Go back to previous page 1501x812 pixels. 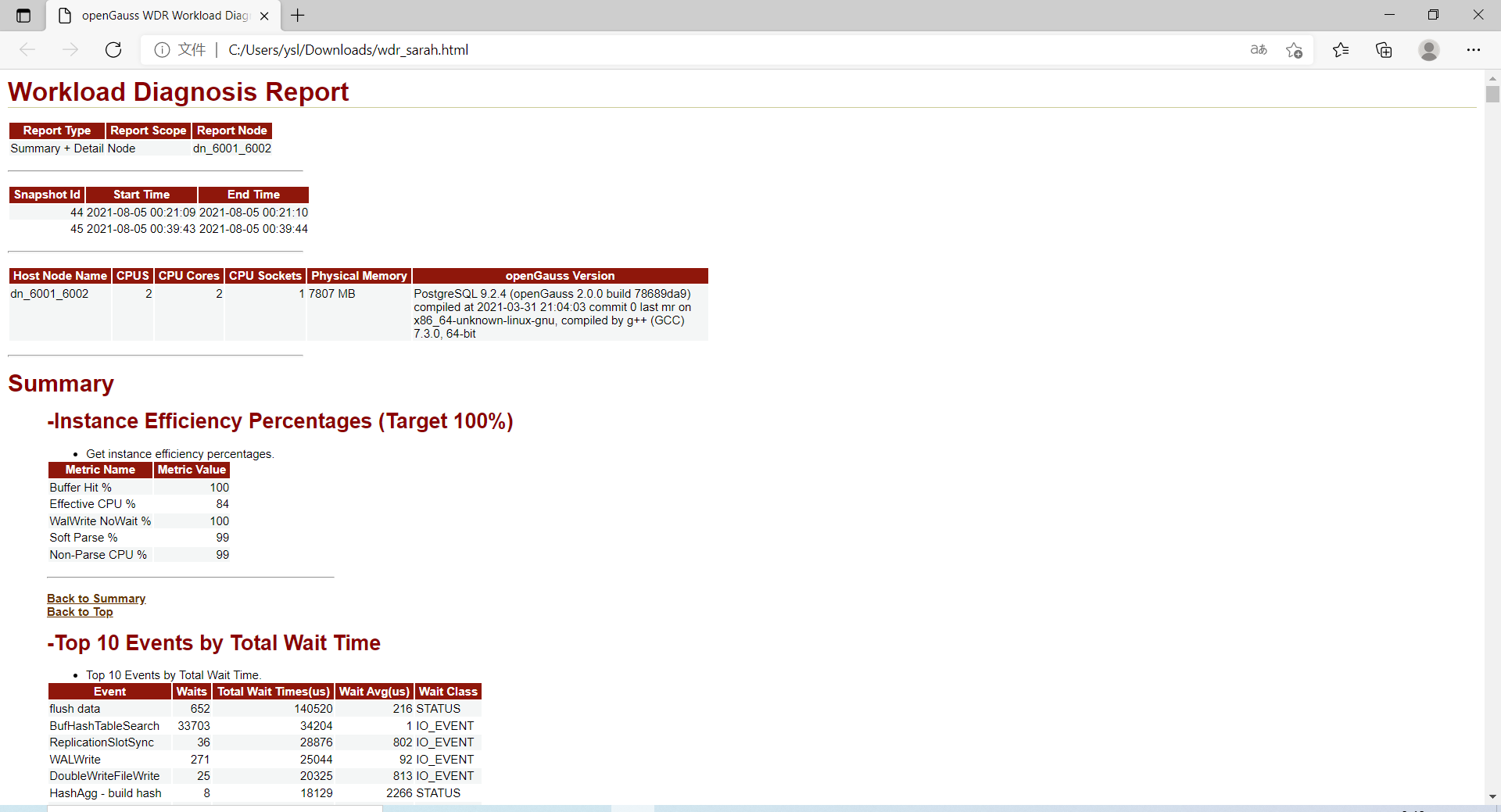pos(27,50)
